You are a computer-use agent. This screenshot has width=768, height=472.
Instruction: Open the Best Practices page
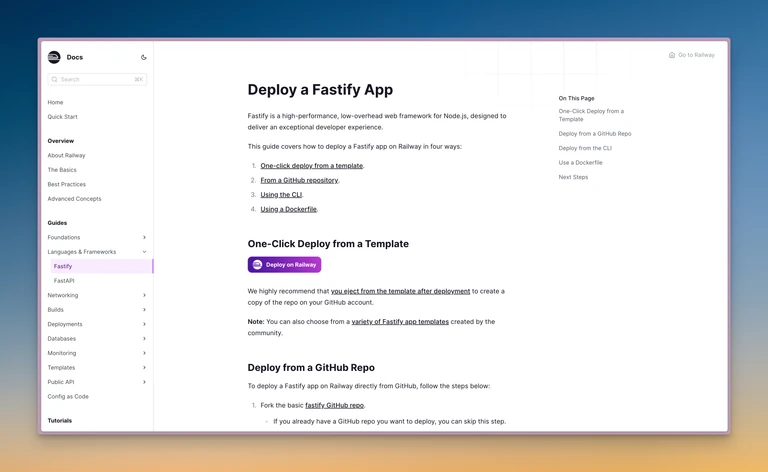[67, 184]
